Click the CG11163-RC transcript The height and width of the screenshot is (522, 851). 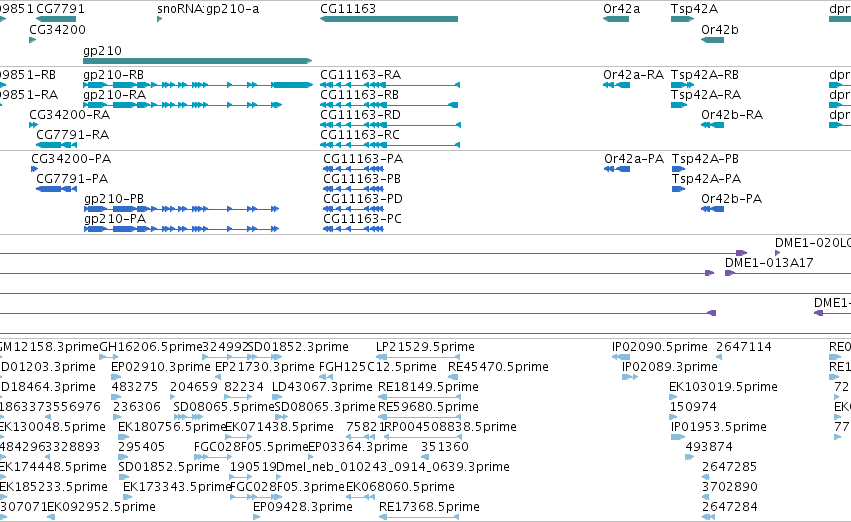[390, 145]
